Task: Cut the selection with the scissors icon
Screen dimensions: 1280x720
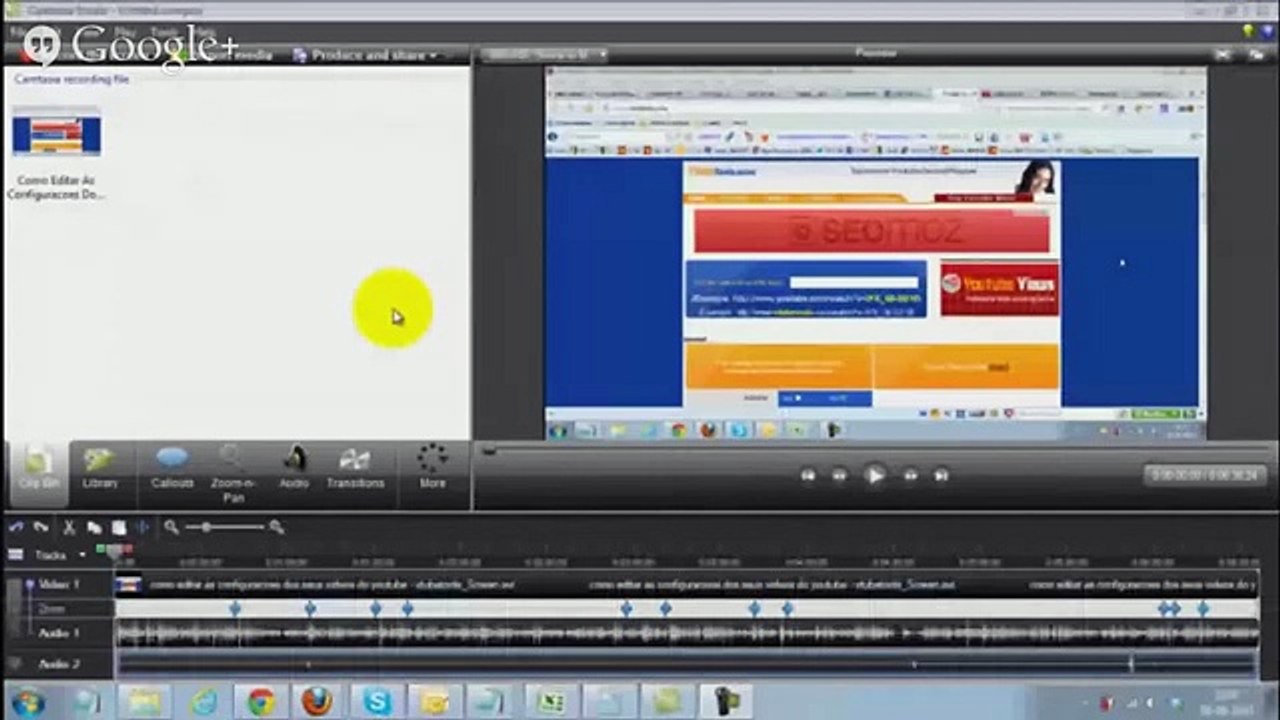Action: click(69, 527)
